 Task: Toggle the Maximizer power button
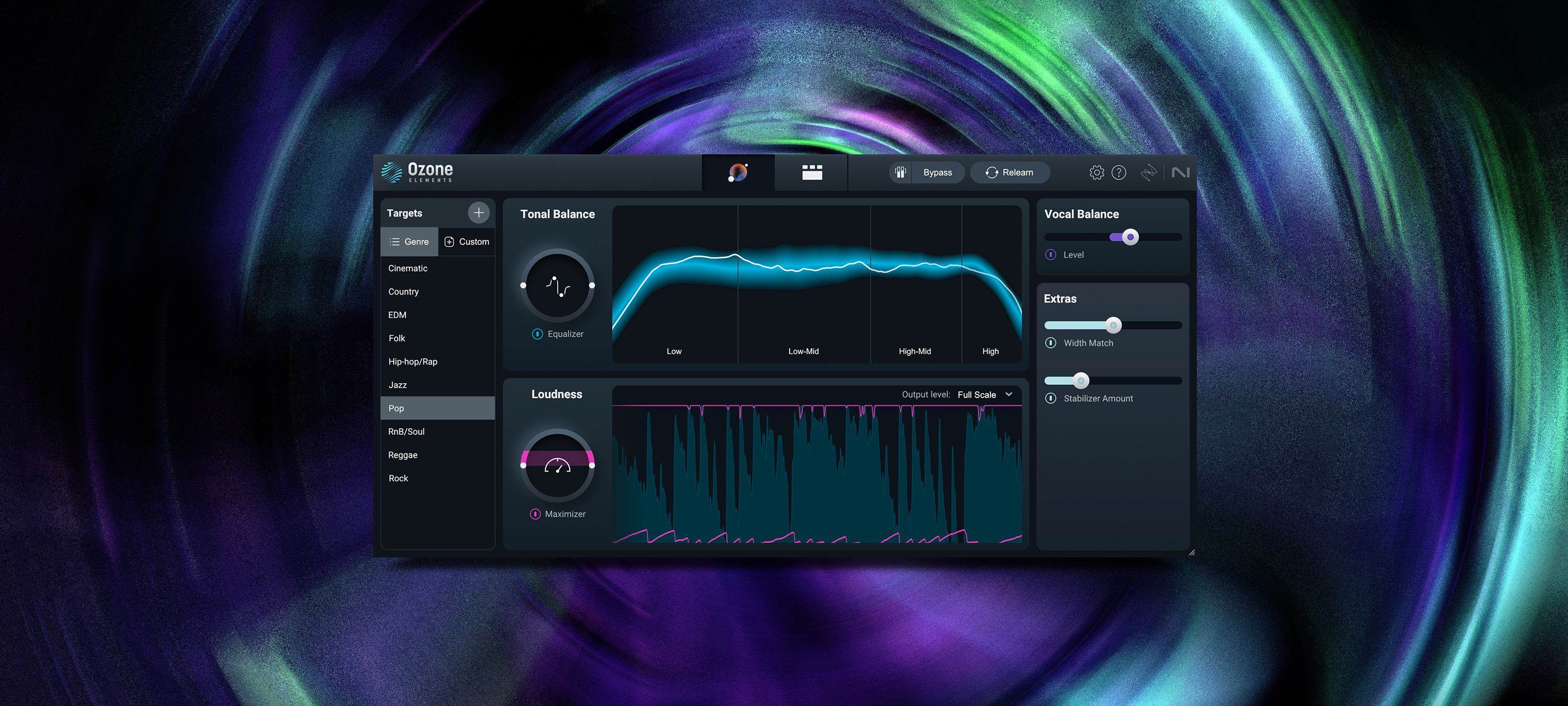click(x=535, y=514)
